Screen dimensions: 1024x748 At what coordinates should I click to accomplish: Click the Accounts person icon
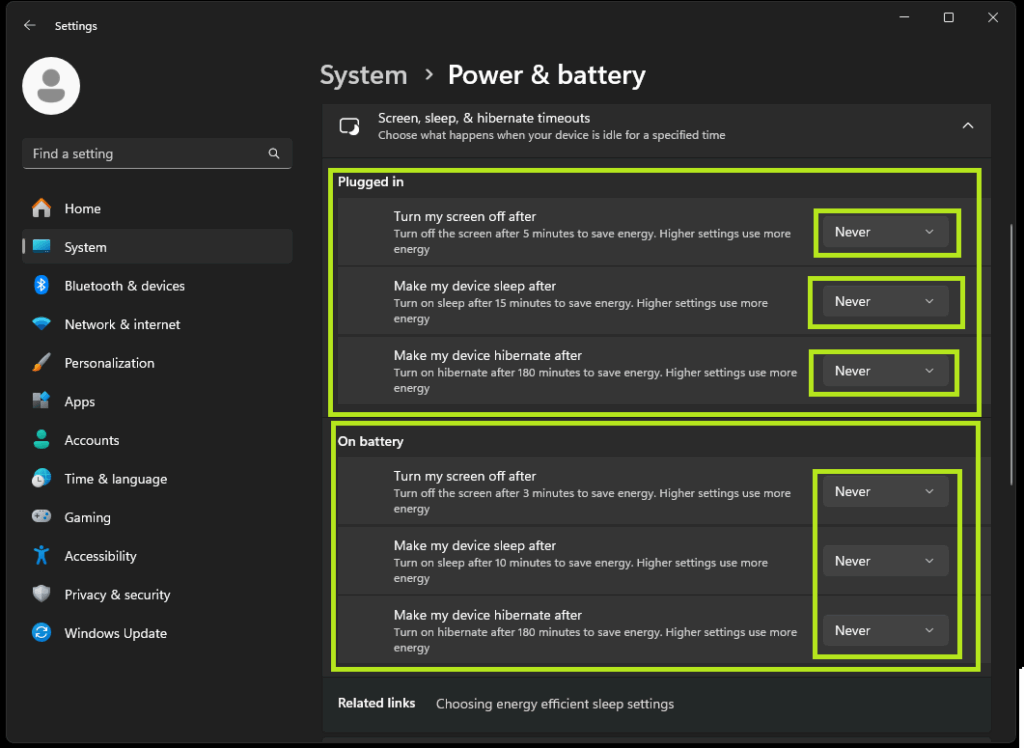click(x=41, y=440)
